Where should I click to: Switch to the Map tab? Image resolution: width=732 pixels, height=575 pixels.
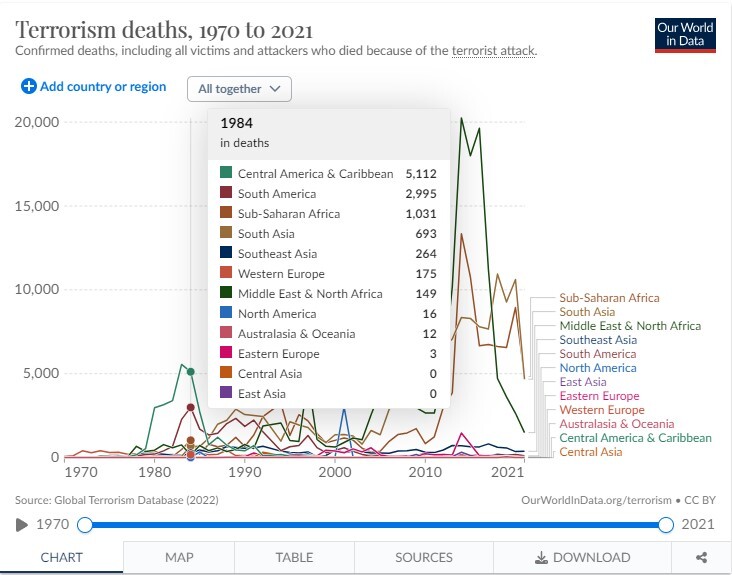(179, 557)
